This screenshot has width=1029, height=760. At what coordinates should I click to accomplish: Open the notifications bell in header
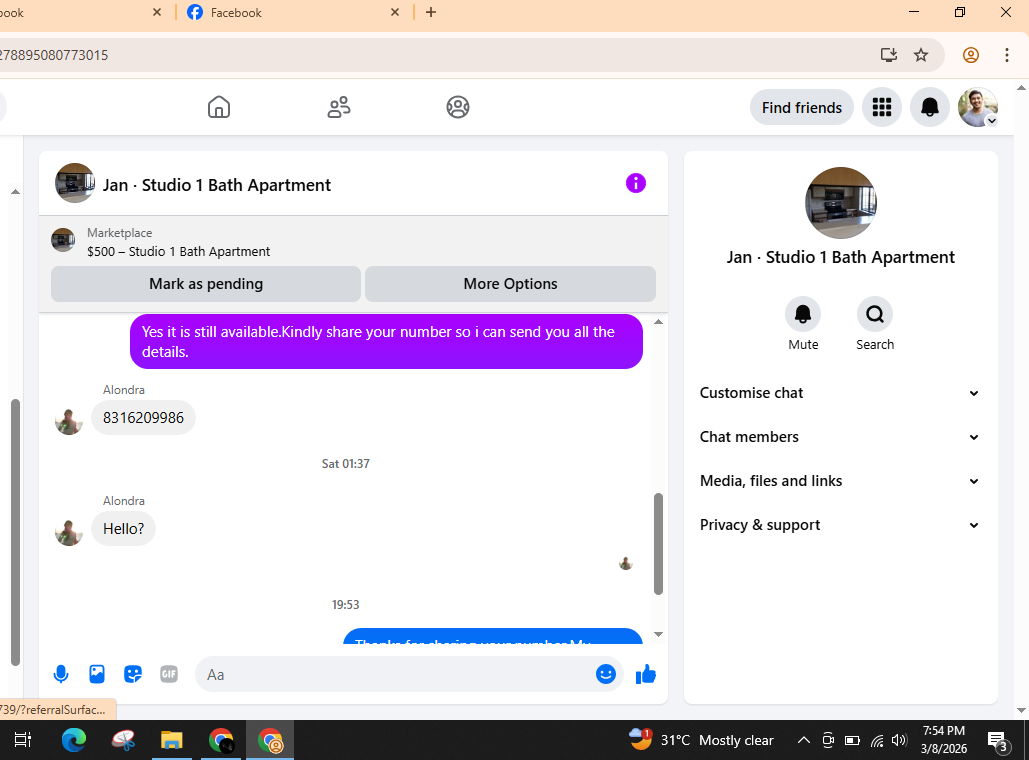(x=929, y=107)
